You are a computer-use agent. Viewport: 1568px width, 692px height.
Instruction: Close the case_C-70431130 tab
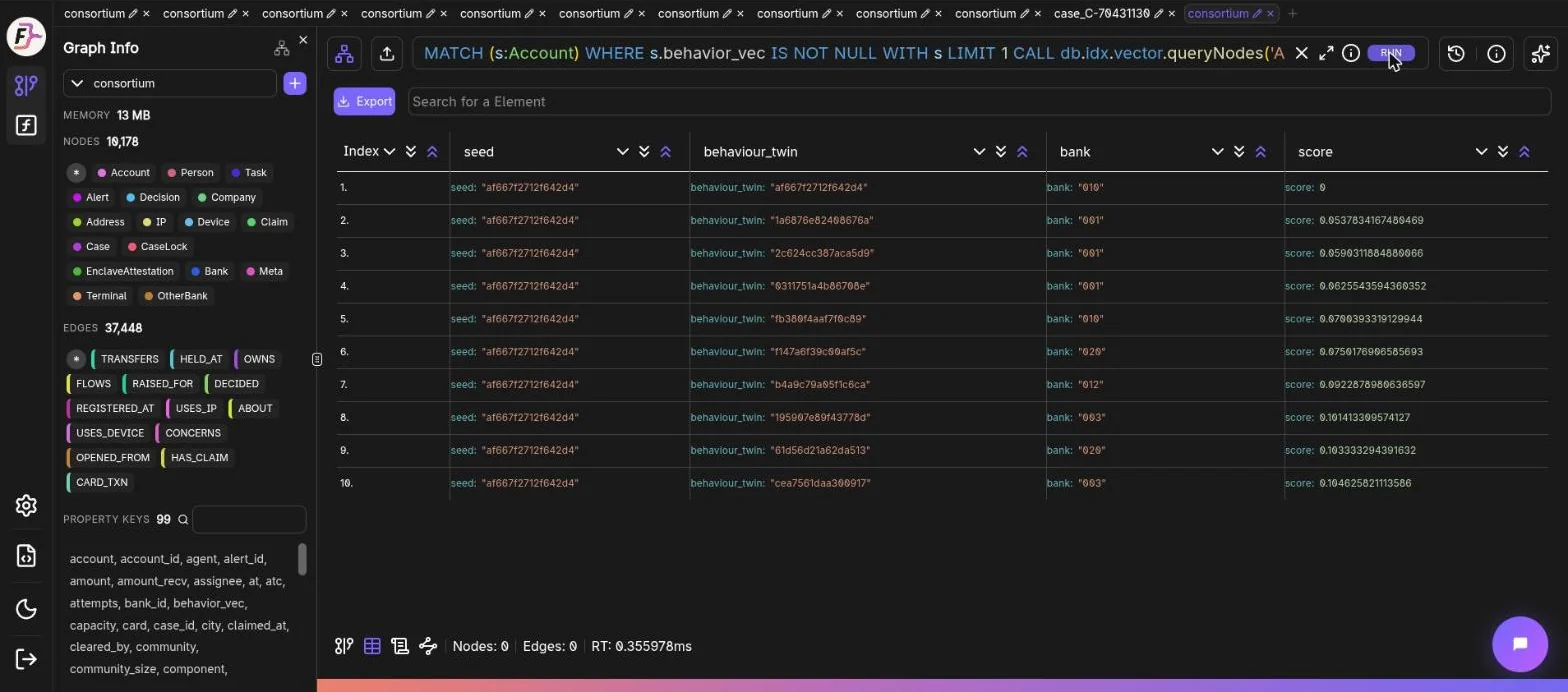pos(1172,14)
